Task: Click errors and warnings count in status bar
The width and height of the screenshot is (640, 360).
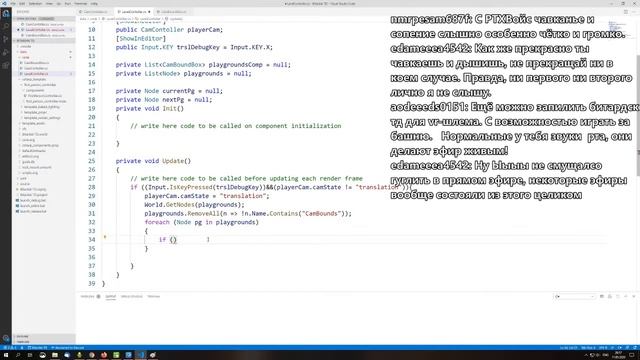Action: pyautogui.click(x=10, y=348)
